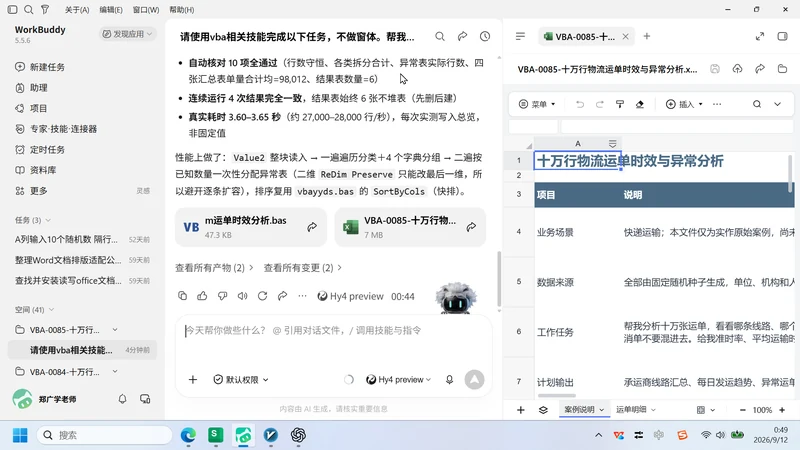This screenshot has height=450, width=800.
Task: Copy the reply with the copy icon
Action: (182, 296)
